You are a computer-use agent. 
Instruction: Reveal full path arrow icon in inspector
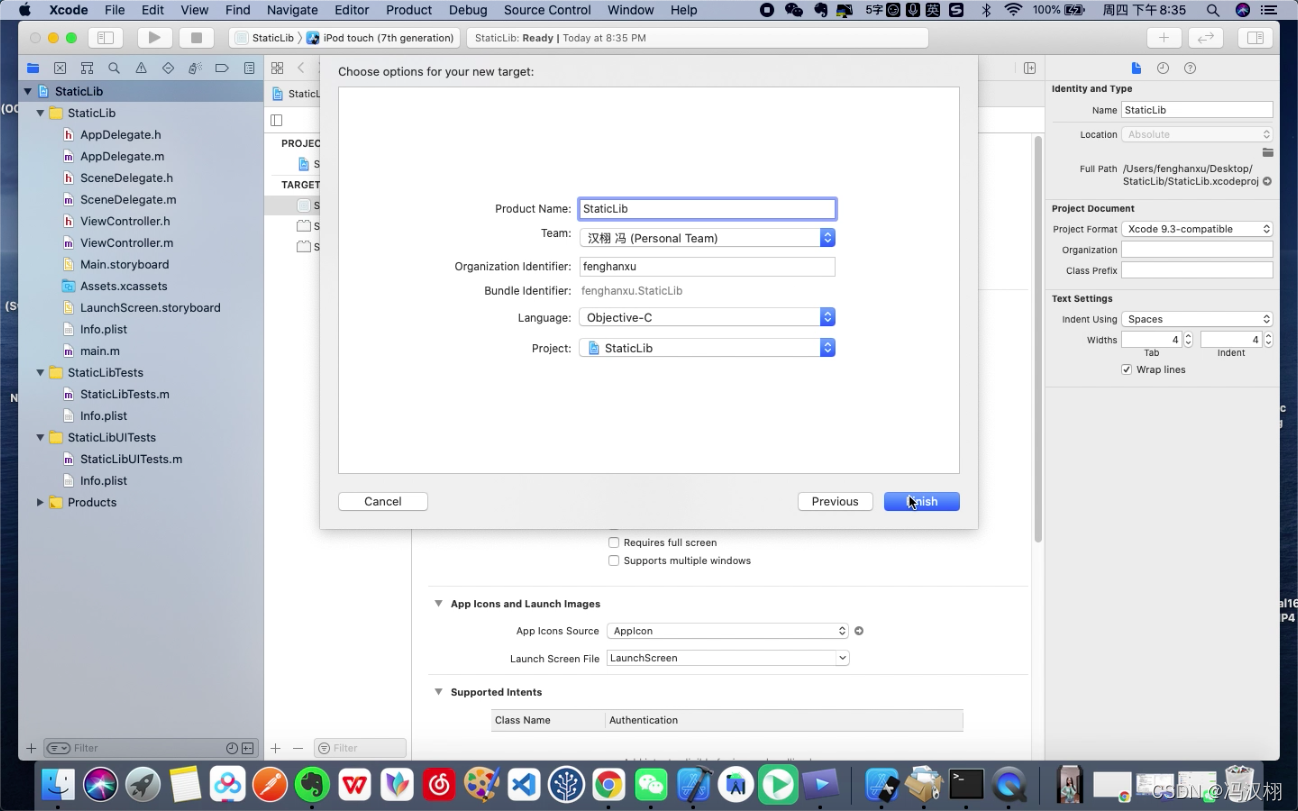[x=1268, y=182]
